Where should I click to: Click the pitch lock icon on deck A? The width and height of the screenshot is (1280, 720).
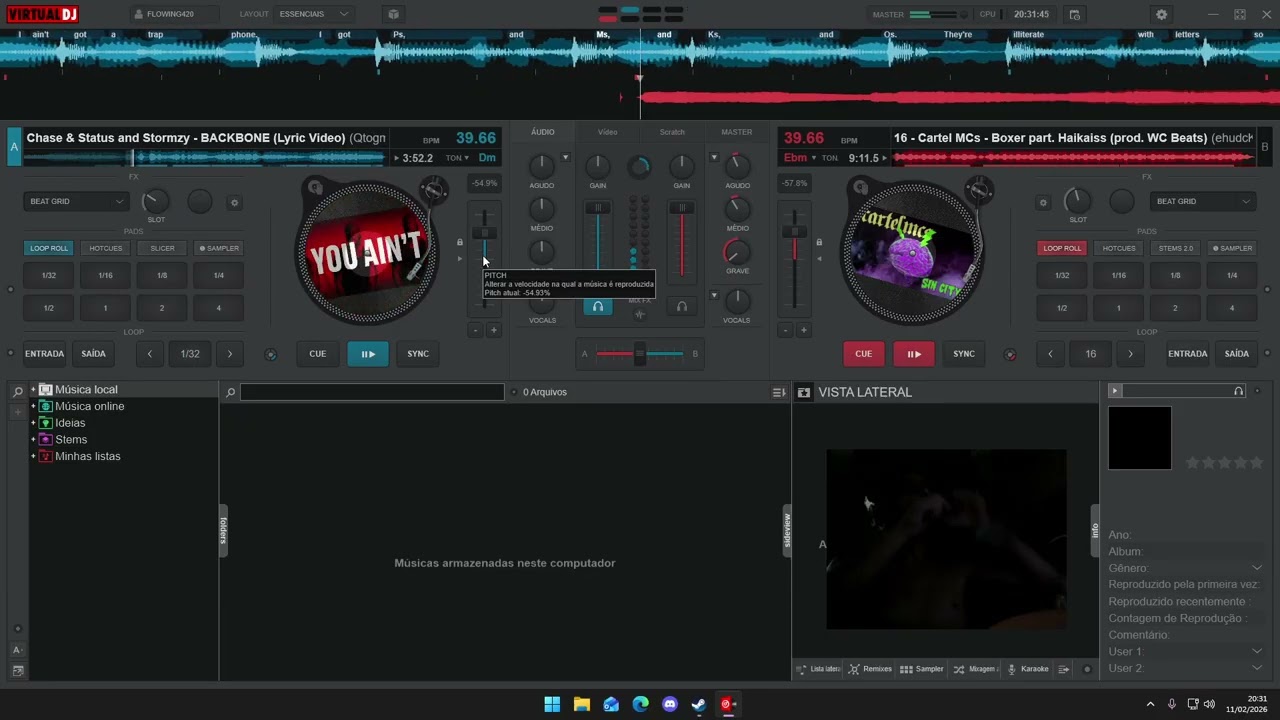(x=460, y=242)
